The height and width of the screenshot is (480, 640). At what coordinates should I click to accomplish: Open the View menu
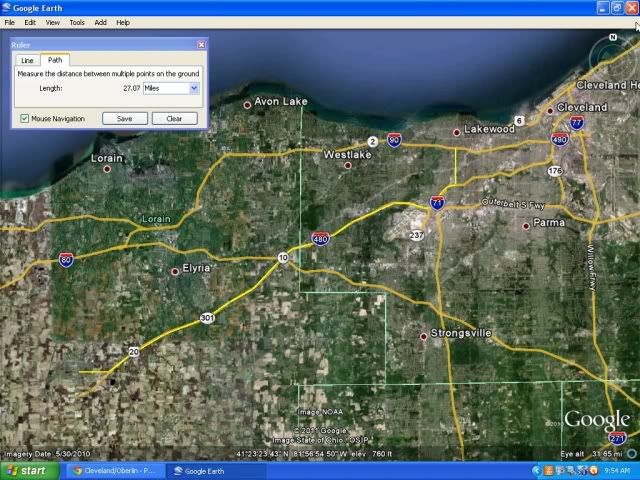coord(53,22)
